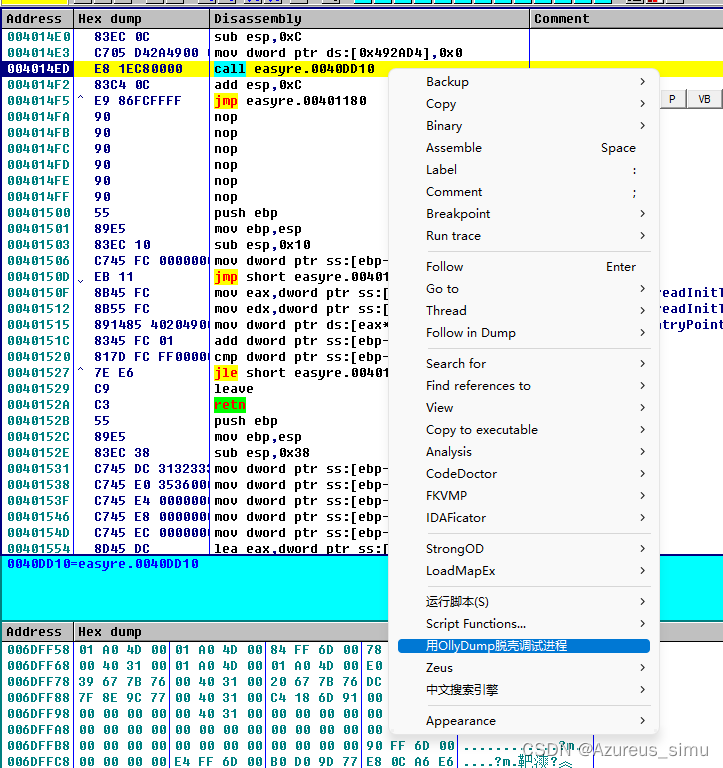Screen dimensions: 723x768
Task: Click dump pane Address column header
Action: click(37, 632)
